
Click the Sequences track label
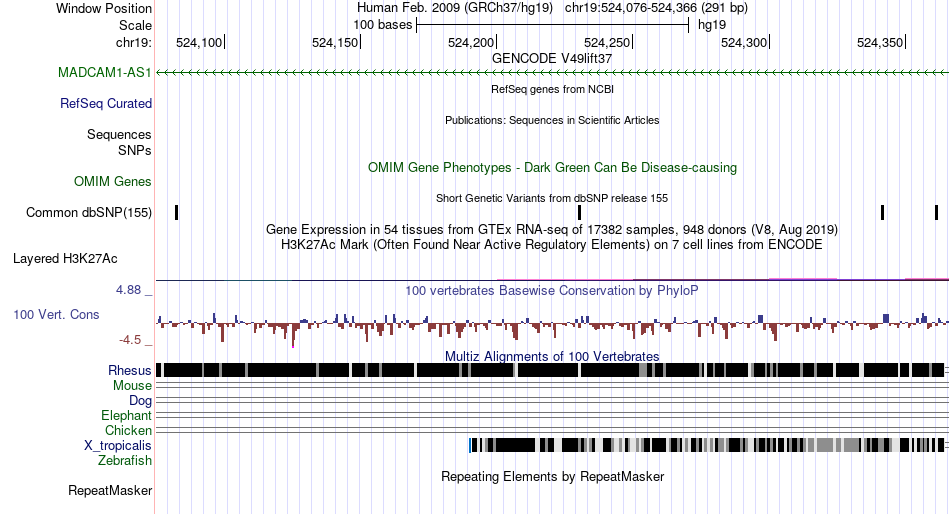[119, 135]
